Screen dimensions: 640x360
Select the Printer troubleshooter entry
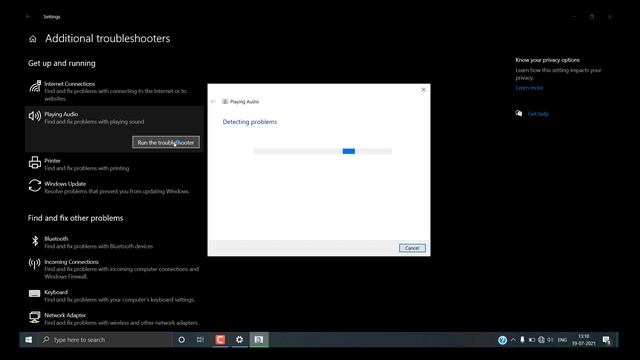pyautogui.click(x=114, y=164)
